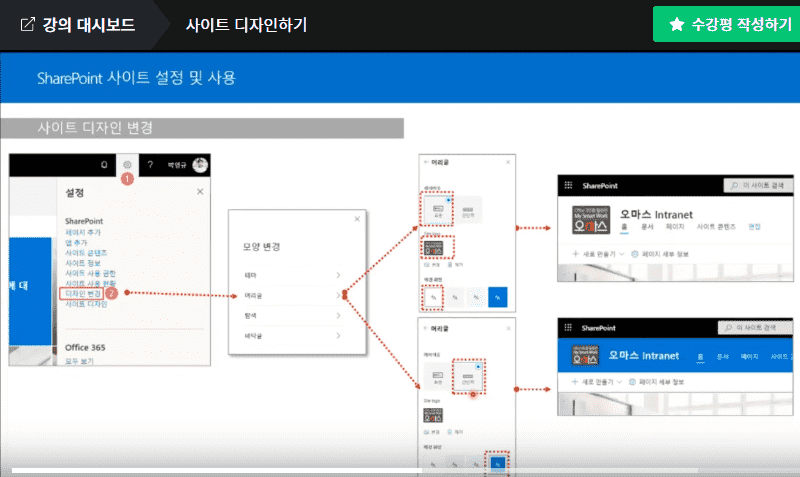This screenshot has width=800, height=477.
Task: Select 페이지 tab in the white-header site preview
Action: pyautogui.click(x=674, y=227)
